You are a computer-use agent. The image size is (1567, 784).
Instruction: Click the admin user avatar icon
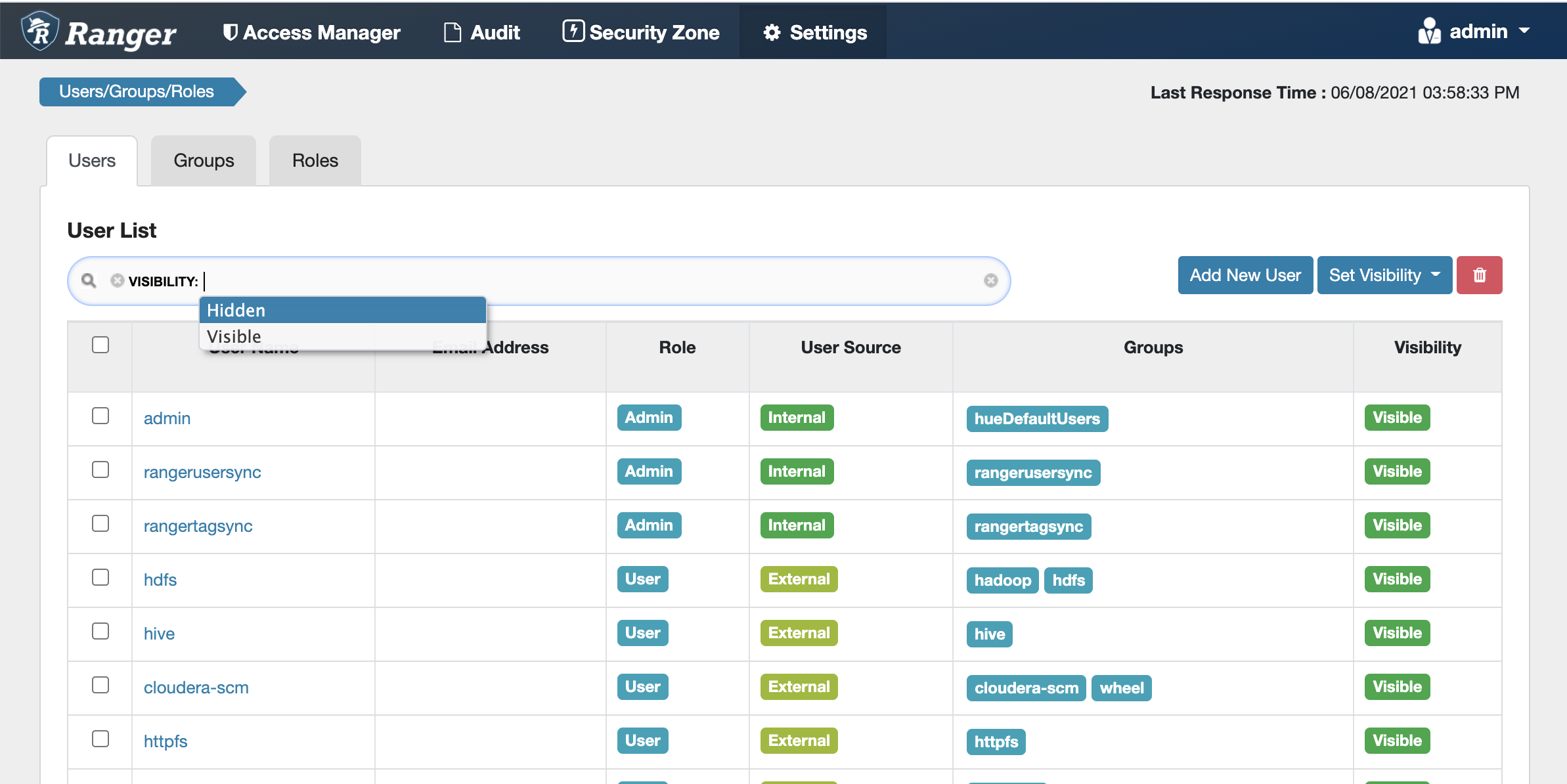click(1429, 31)
